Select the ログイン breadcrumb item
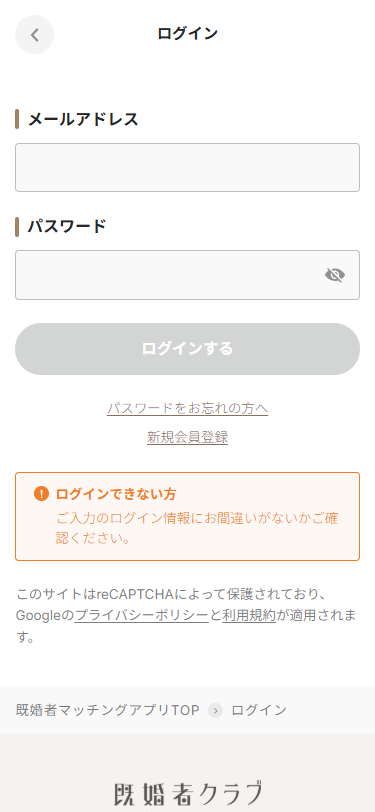This screenshot has width=375, height=812. tap(259, 710)
